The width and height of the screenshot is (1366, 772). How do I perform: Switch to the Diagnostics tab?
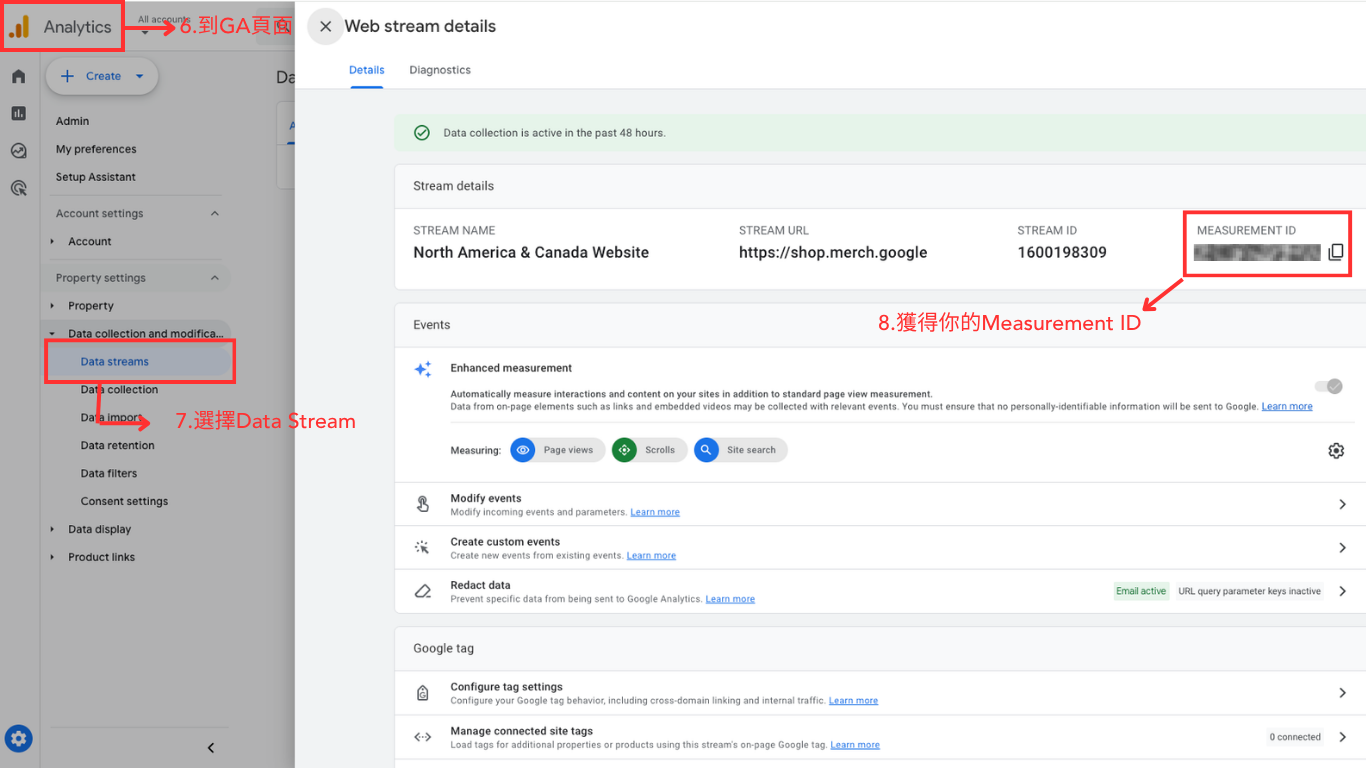(x=440, y=70)
